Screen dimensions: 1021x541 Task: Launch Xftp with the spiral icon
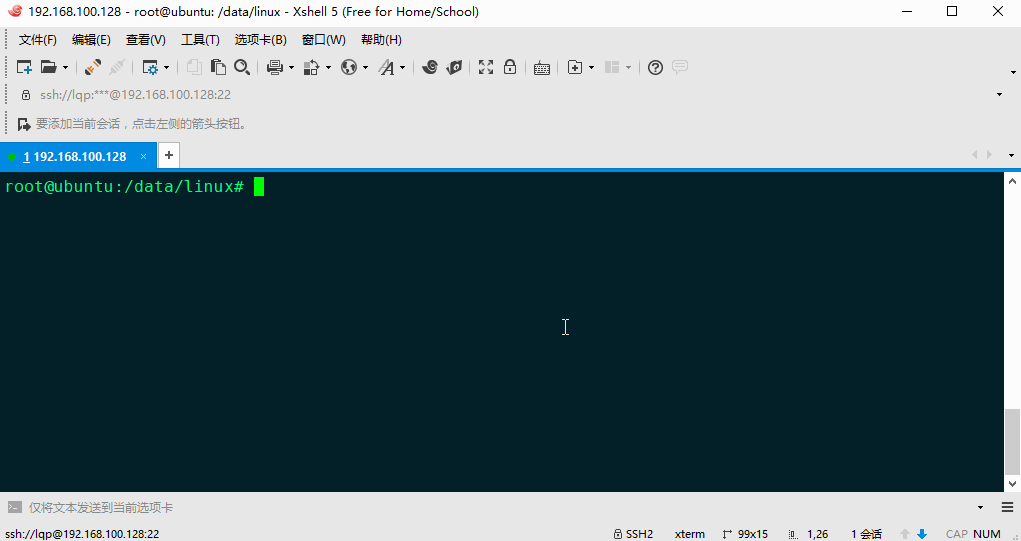429,67
